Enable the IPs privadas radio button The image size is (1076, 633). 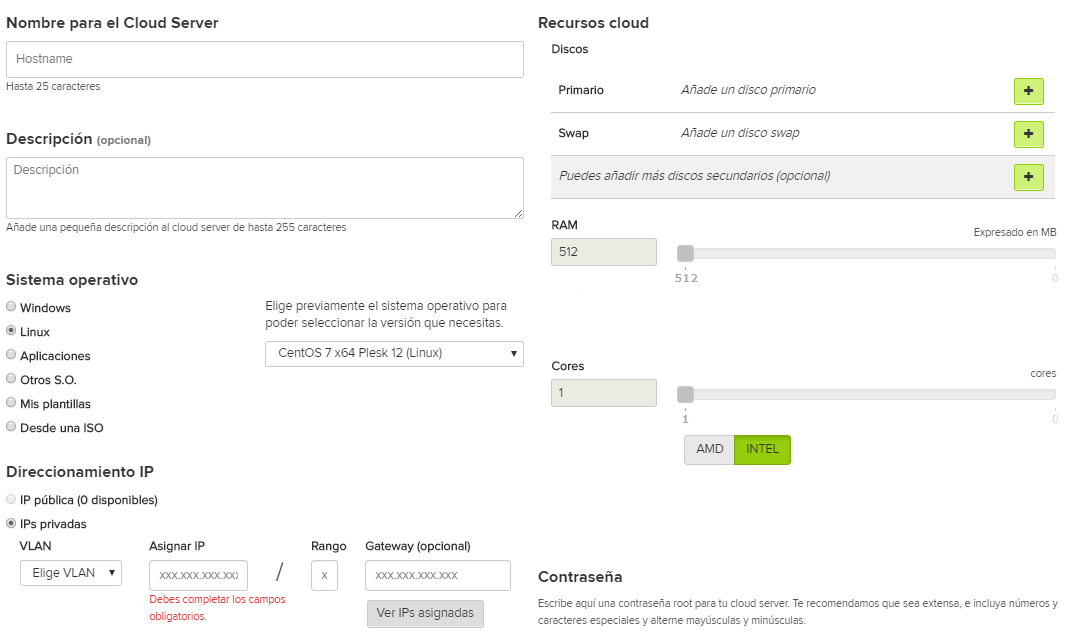point(11,523)
